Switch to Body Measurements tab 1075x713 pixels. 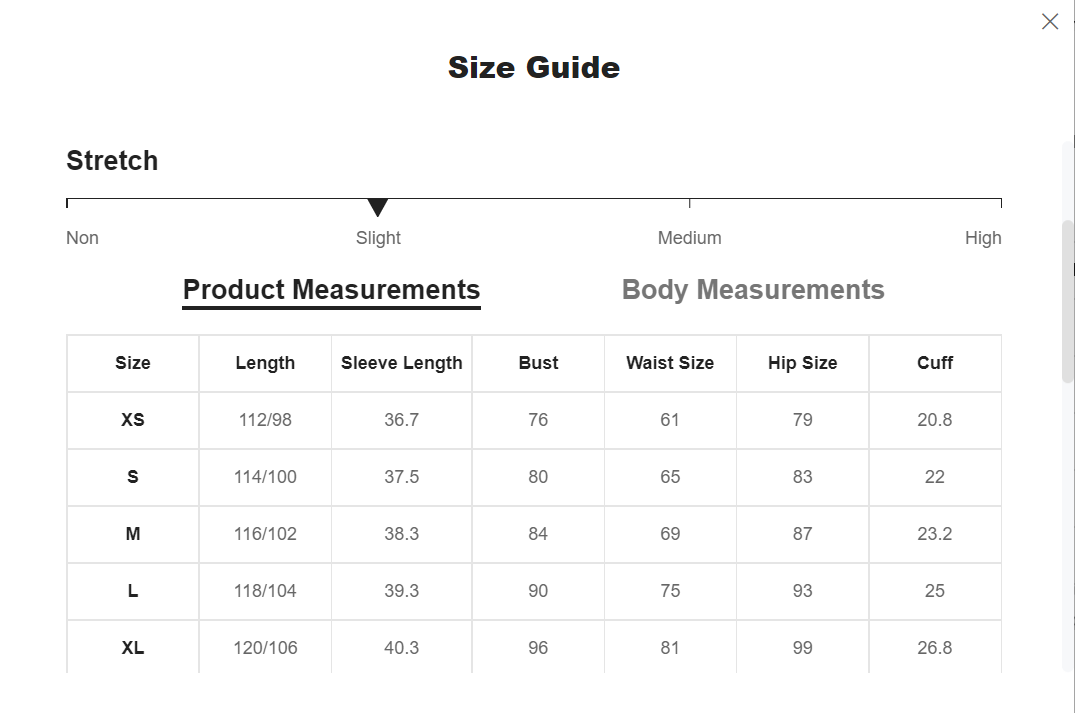(x=753, y=290)
